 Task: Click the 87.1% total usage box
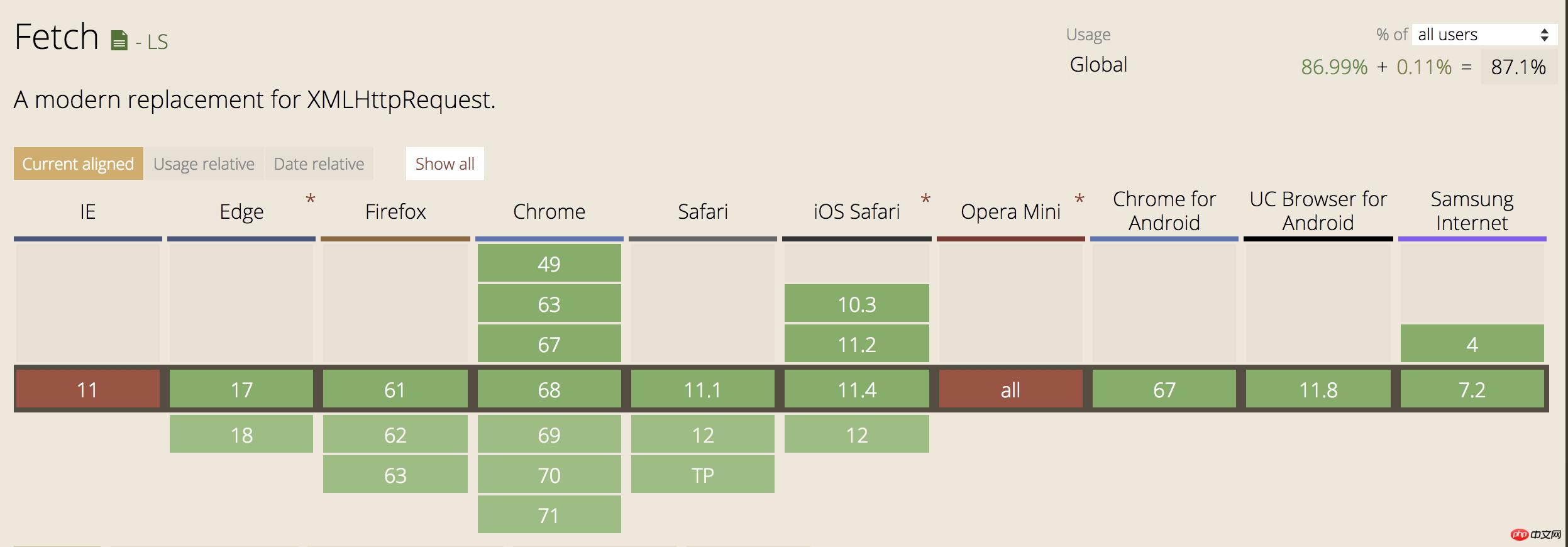(1518, 67)
